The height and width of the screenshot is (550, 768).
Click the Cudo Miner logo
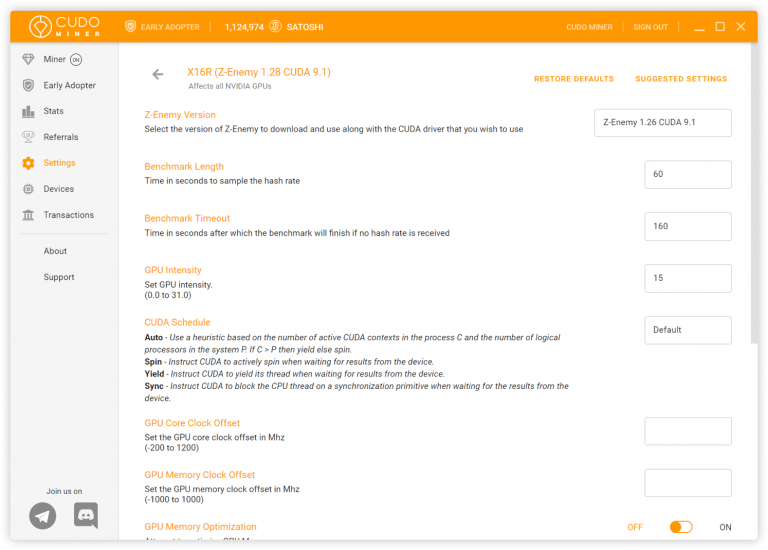click(x=65, y=26)
